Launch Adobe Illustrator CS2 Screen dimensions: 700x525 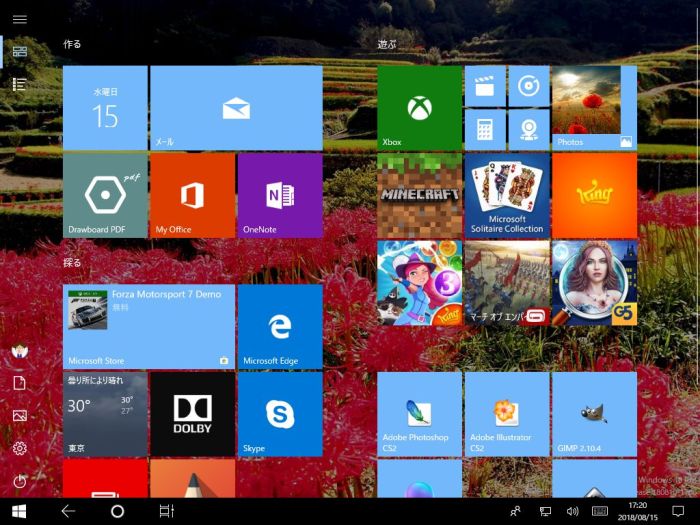(x=507, y=413)
